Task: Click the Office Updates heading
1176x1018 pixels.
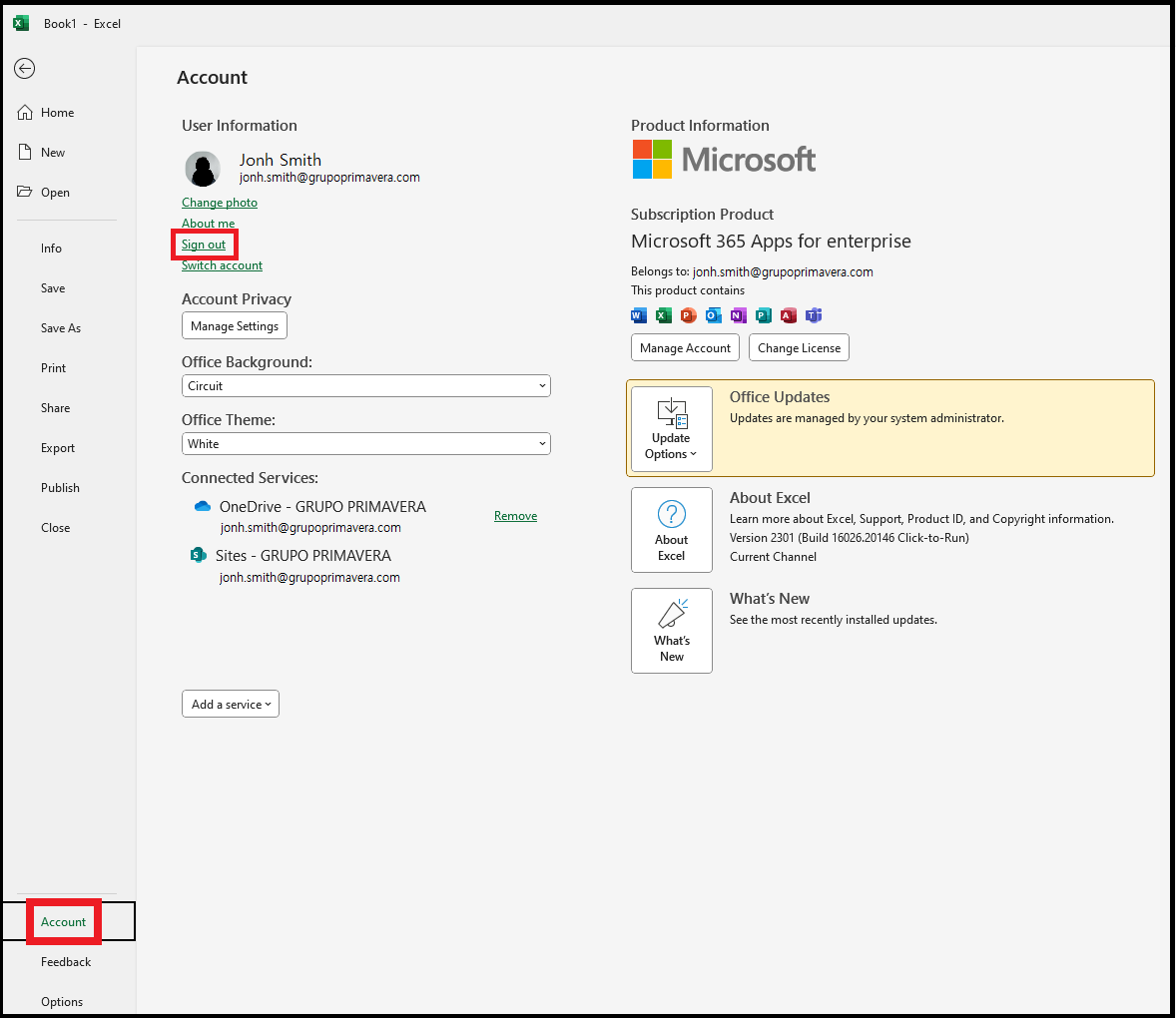Action: pos(780,397)
